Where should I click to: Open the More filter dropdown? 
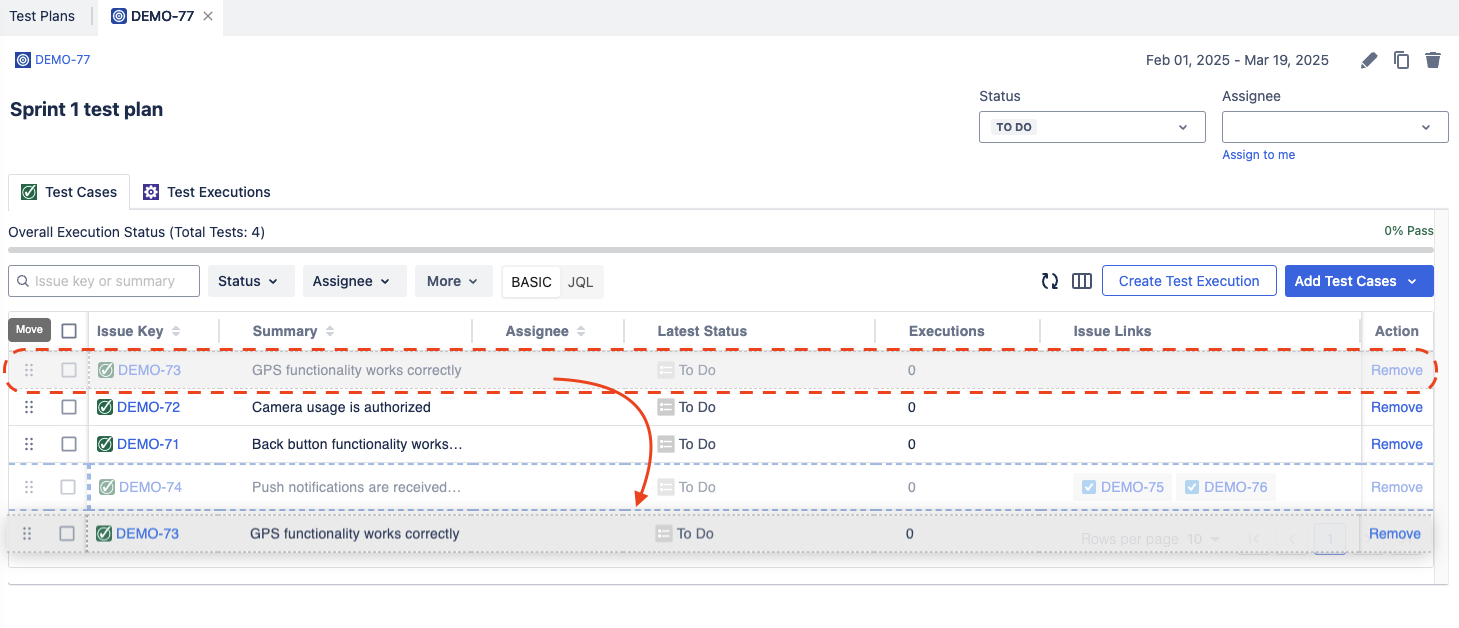[452, 281]
